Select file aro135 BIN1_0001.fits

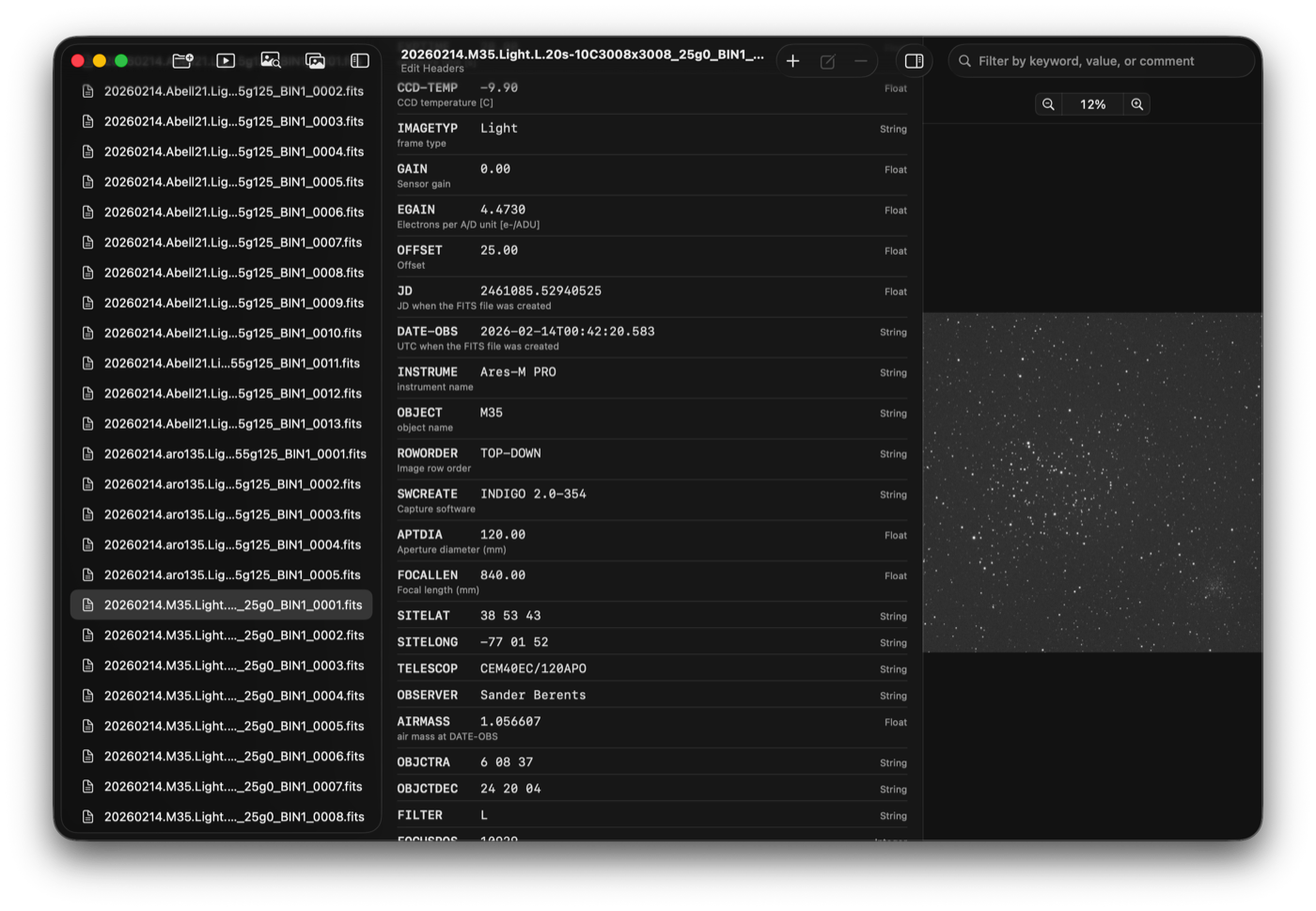point(222,454)
